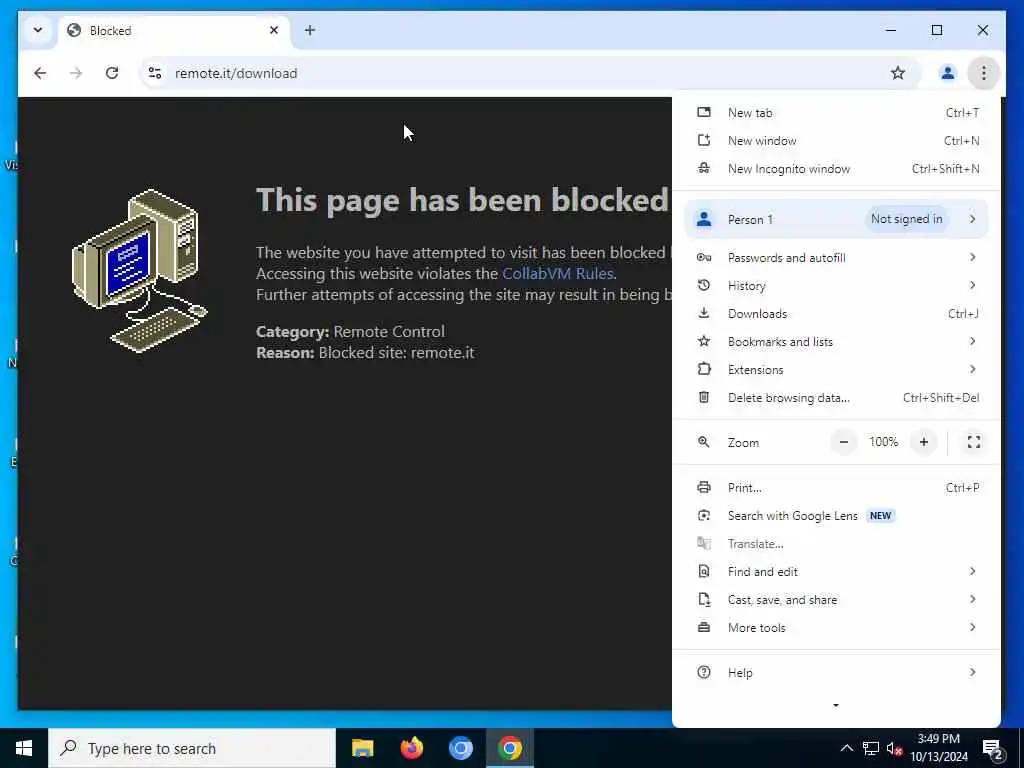Decrease zoom with the minus button

click(x=844, y=442)
